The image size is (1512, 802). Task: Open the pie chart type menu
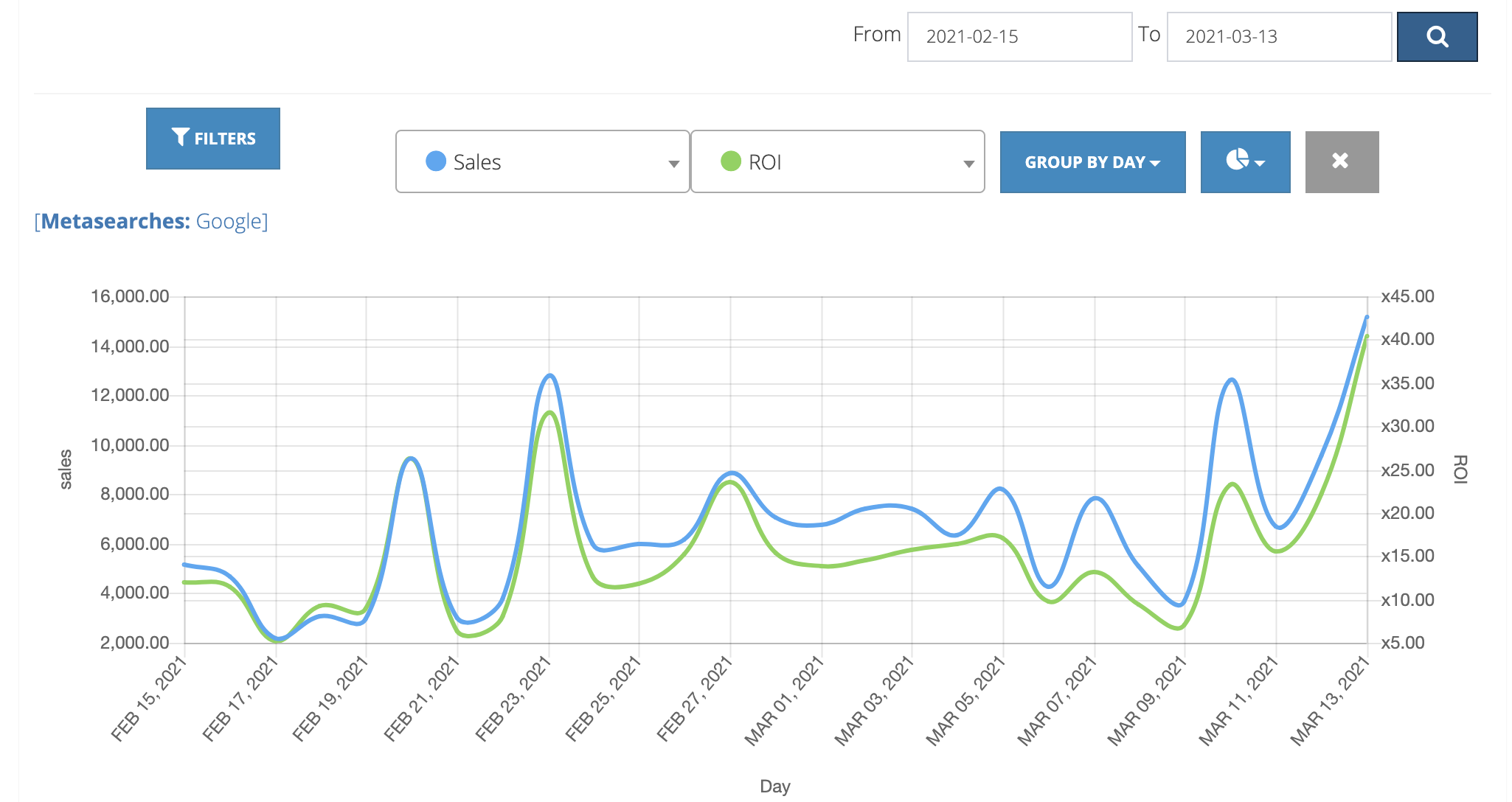point(1245,161)
